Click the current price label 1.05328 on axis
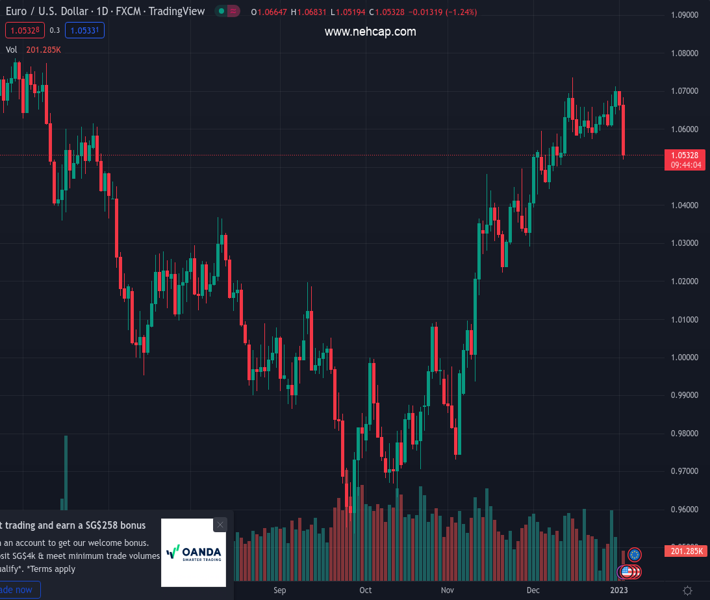 click(x=685, y=155)
